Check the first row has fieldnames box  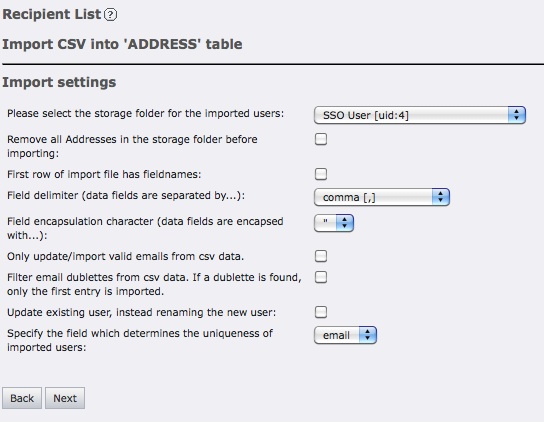[x=321, y=174]
